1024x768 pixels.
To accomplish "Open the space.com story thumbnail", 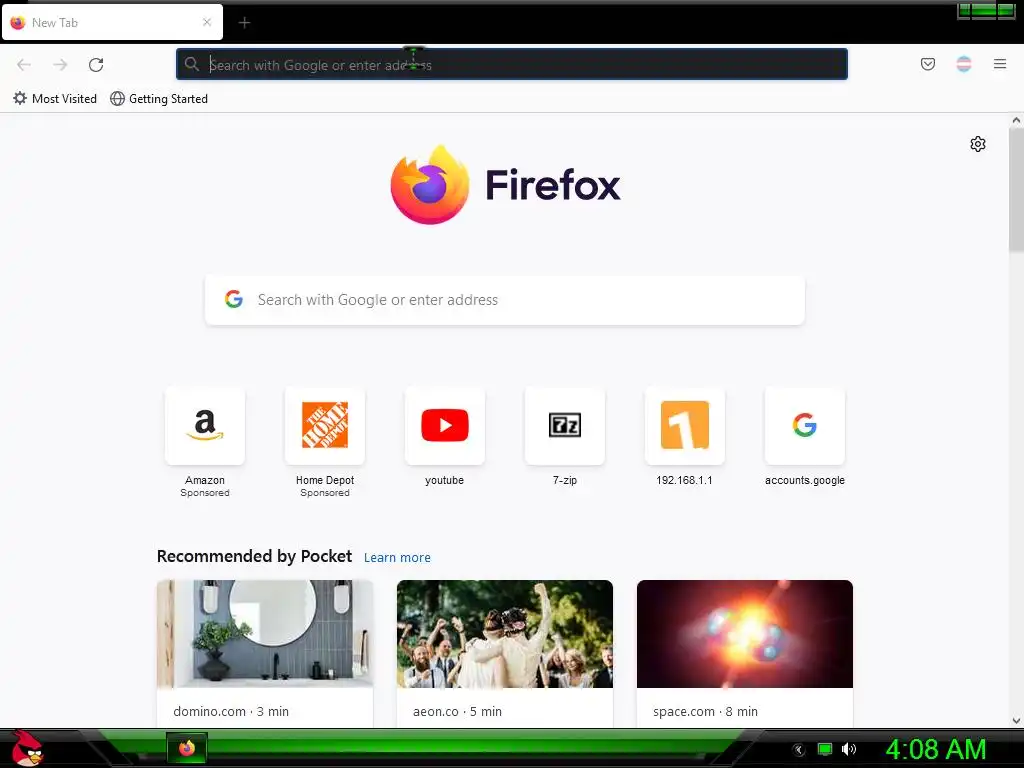I will coord(744,633).
